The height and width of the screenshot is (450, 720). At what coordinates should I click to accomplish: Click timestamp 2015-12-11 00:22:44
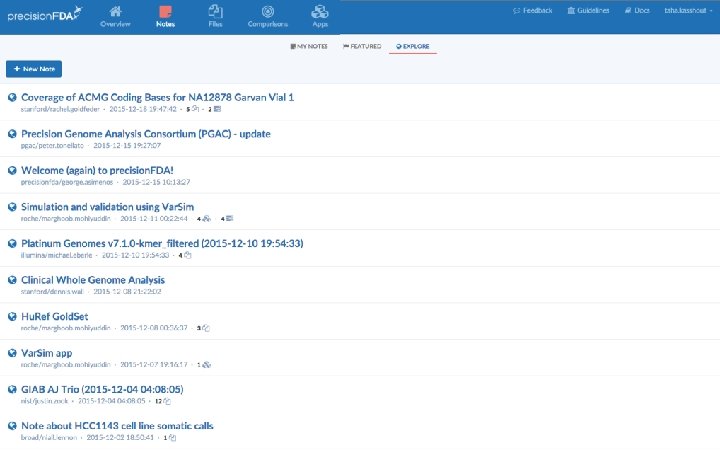(154, 219)
